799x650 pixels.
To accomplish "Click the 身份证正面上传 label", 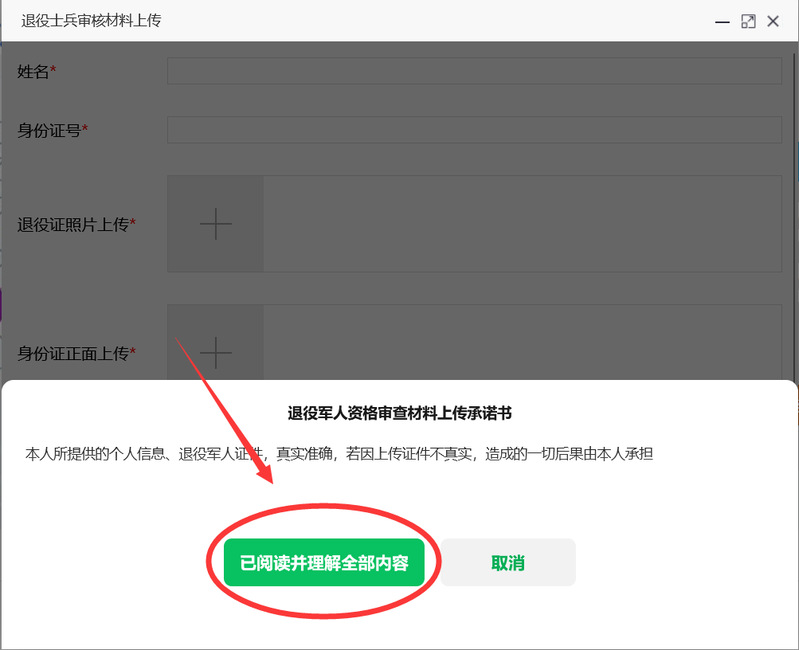I will tap(73, 353).
